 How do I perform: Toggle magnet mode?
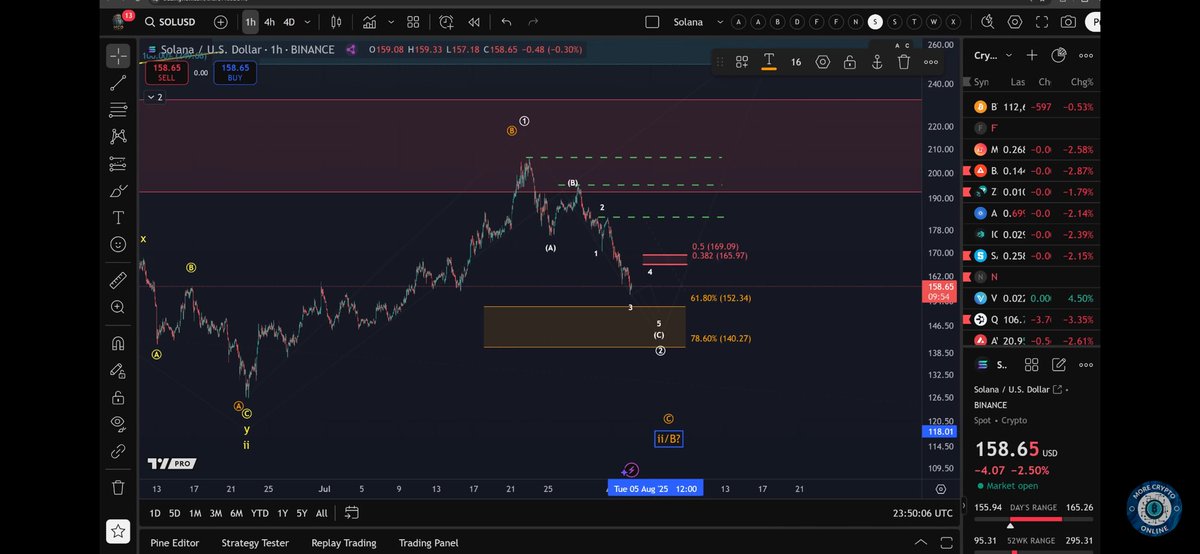click(118, 343)
